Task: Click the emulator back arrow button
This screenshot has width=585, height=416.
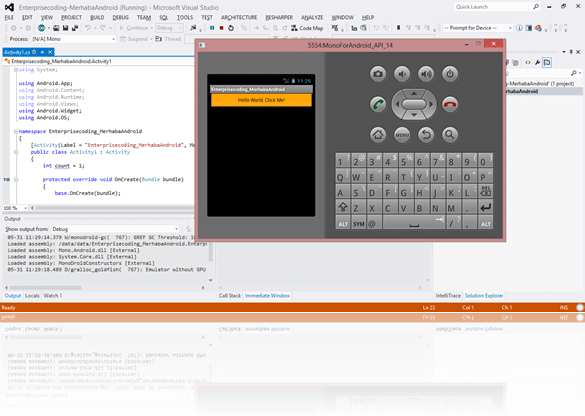Action: (426, 135)
